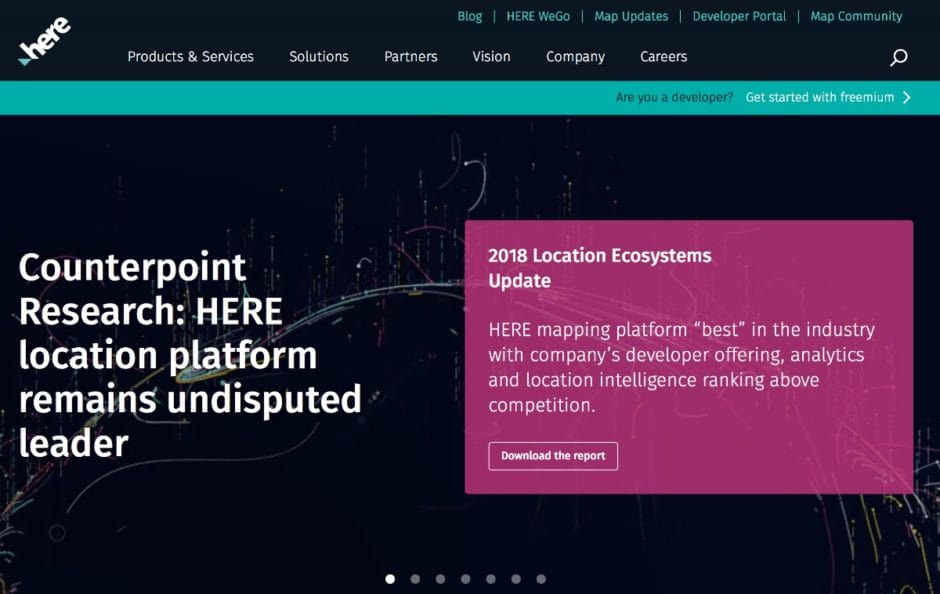The width and height of the screenshot is (940, 594).
Task: Click the Counterpoint Research headline text
Action: (190, 355)
